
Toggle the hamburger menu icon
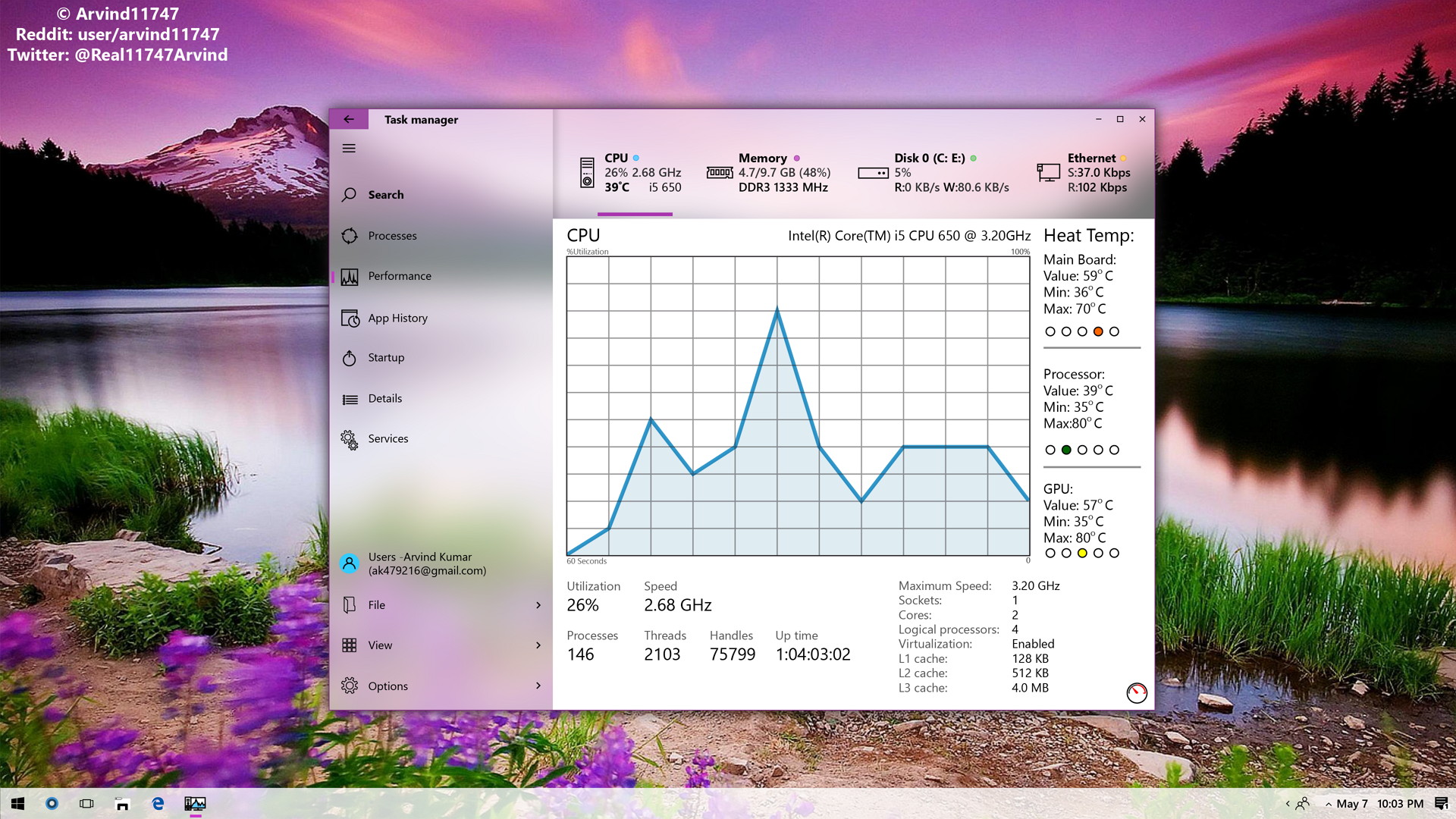tap(349, 149)
